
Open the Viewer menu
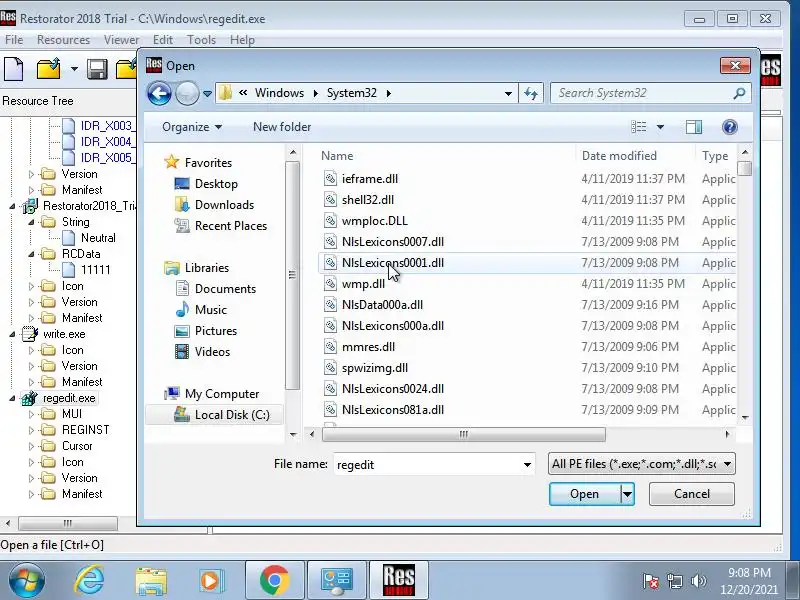click(x=121, y=40)
